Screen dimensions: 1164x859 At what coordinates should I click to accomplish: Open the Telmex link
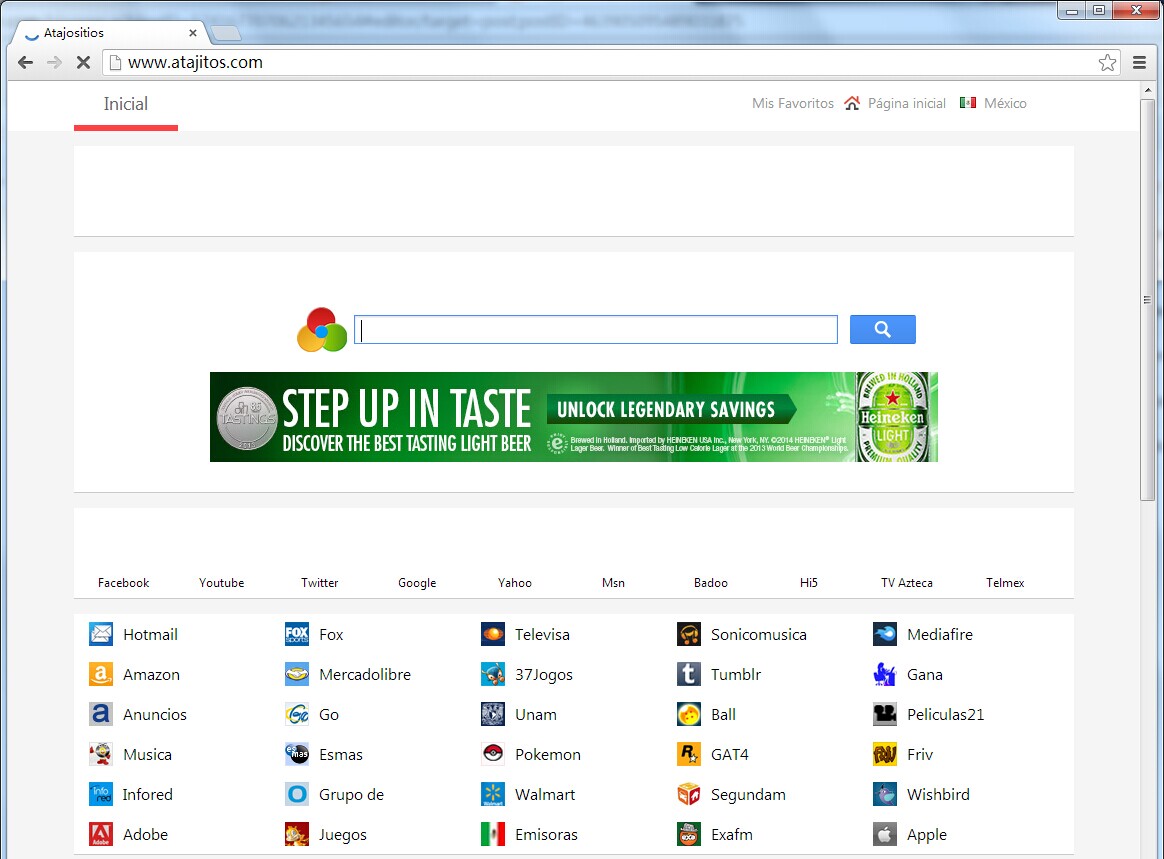[1005, 583]
